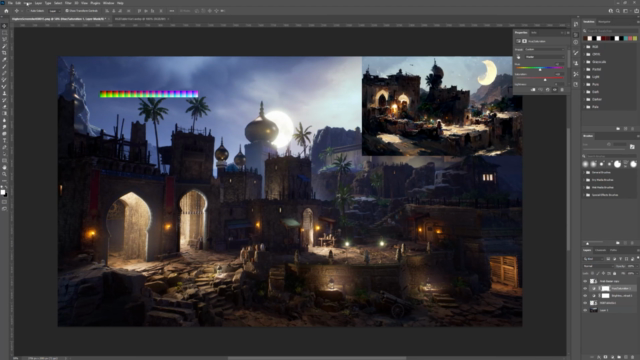Create a new layer from Layers panel
Viewport: 640px width, 360px height.
(627, 357)
